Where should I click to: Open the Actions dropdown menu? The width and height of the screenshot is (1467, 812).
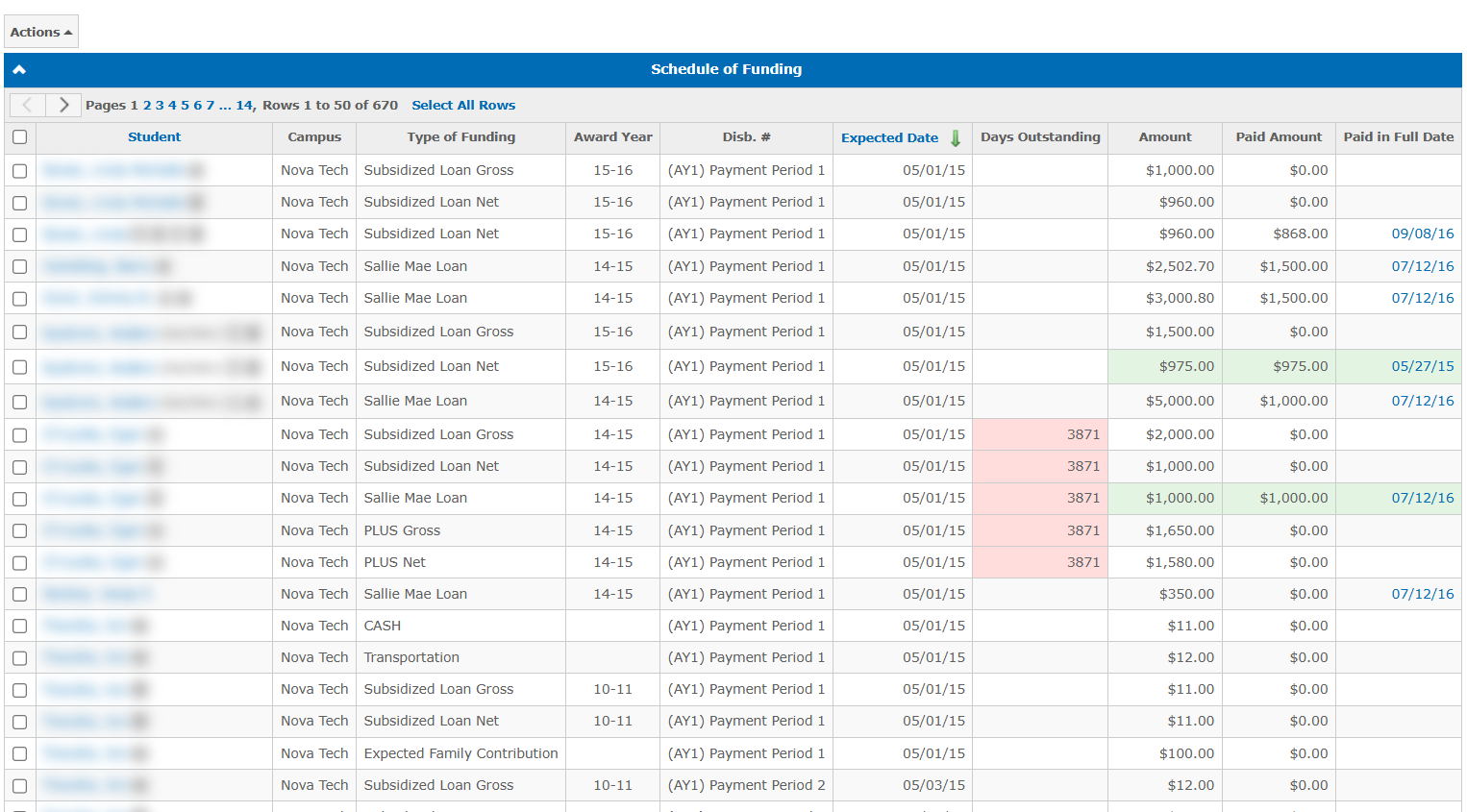tap(41, 32)
